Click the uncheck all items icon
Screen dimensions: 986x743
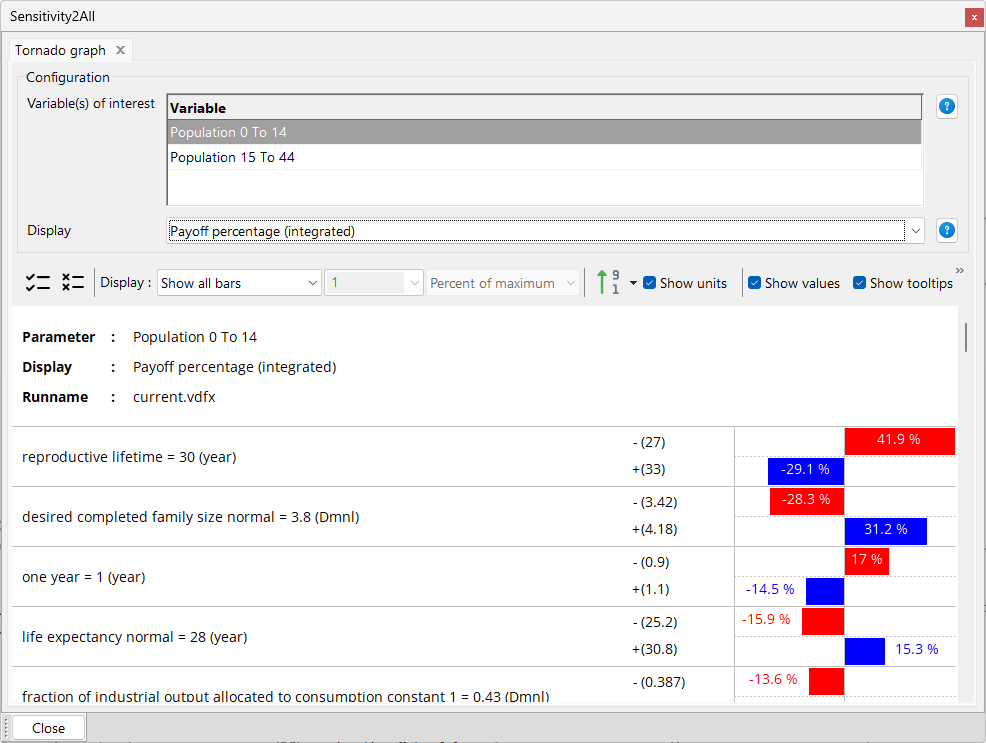73,283
